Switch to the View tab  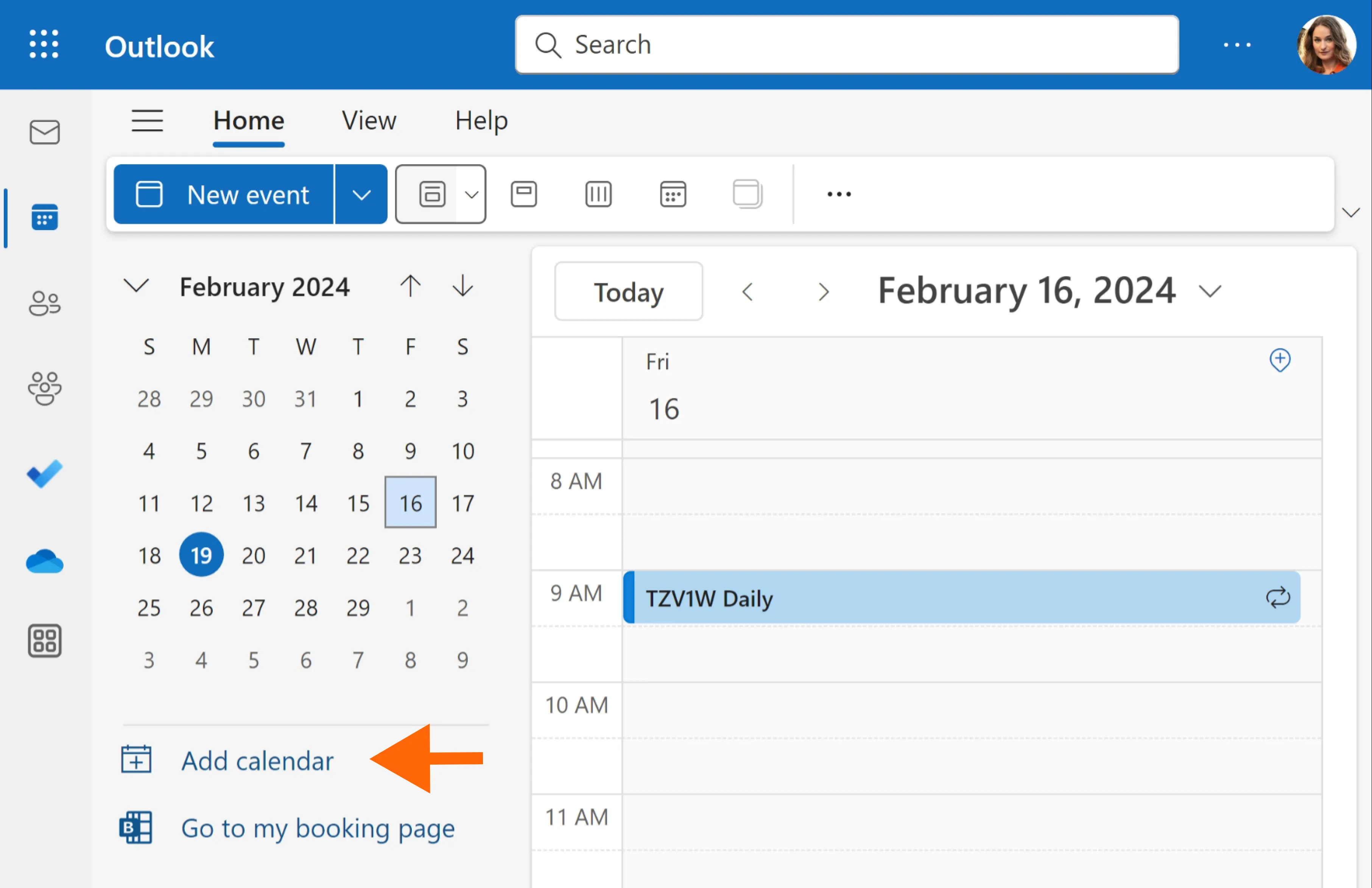[368, 120]
